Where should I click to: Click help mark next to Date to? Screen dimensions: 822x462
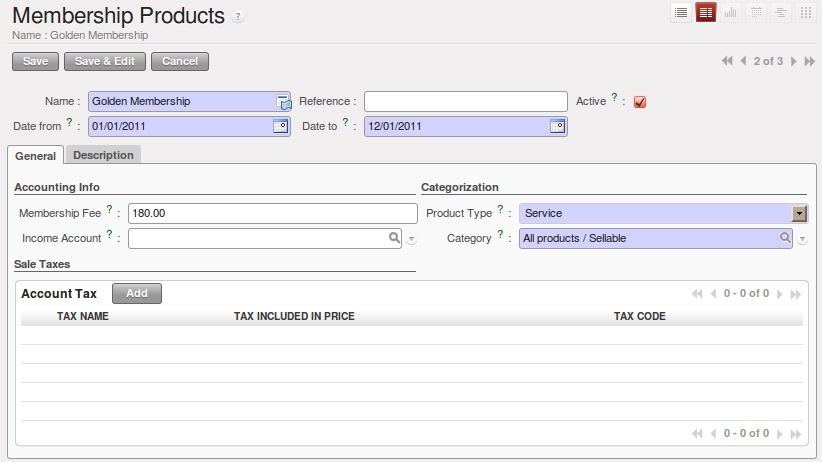tap(345, 122)
